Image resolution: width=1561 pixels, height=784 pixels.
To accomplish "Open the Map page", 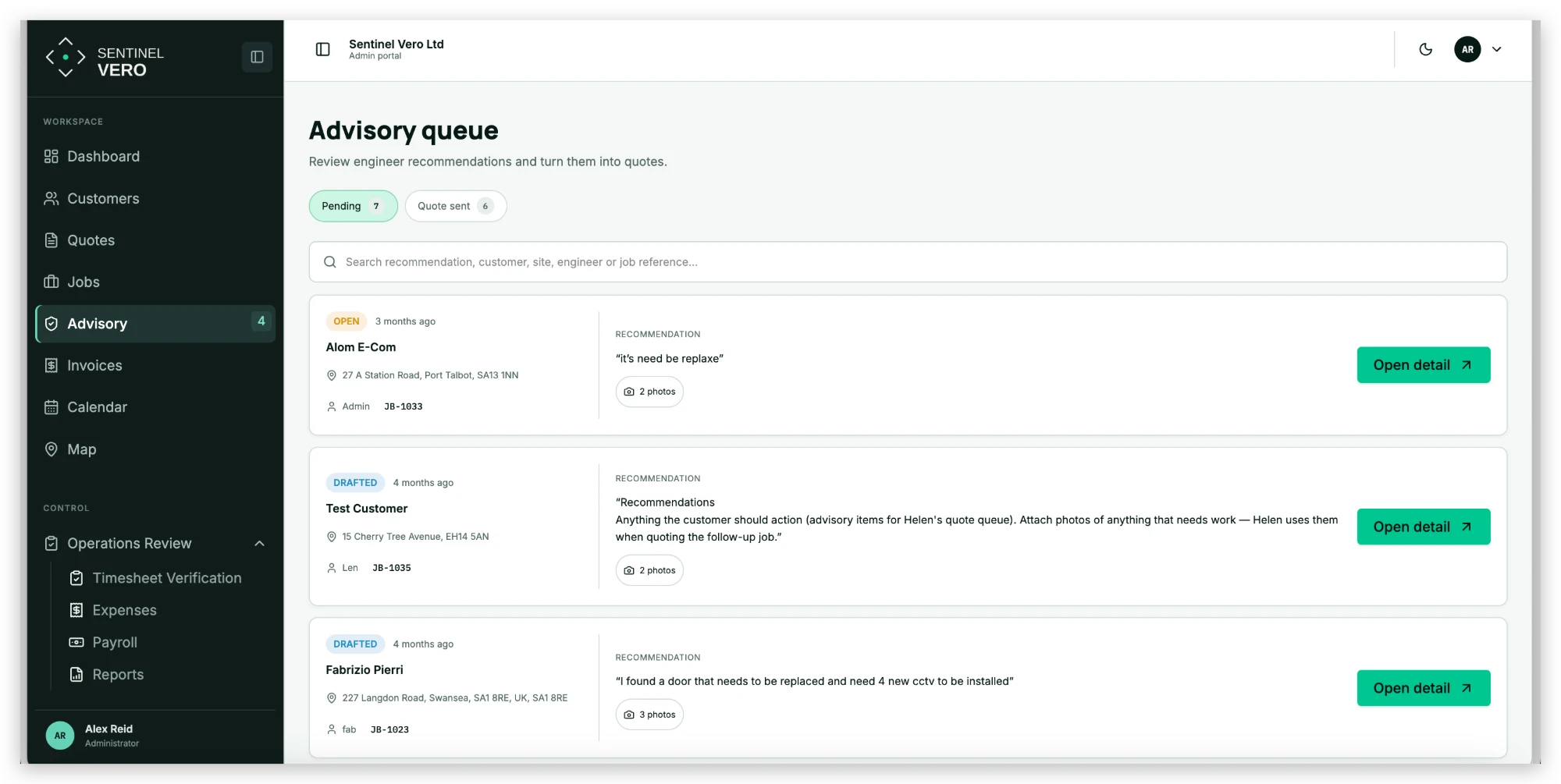I will tap(155, 449).
